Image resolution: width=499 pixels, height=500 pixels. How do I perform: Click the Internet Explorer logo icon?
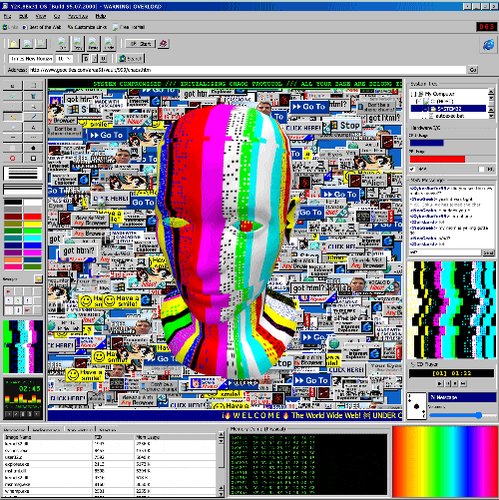coord(488,44)
